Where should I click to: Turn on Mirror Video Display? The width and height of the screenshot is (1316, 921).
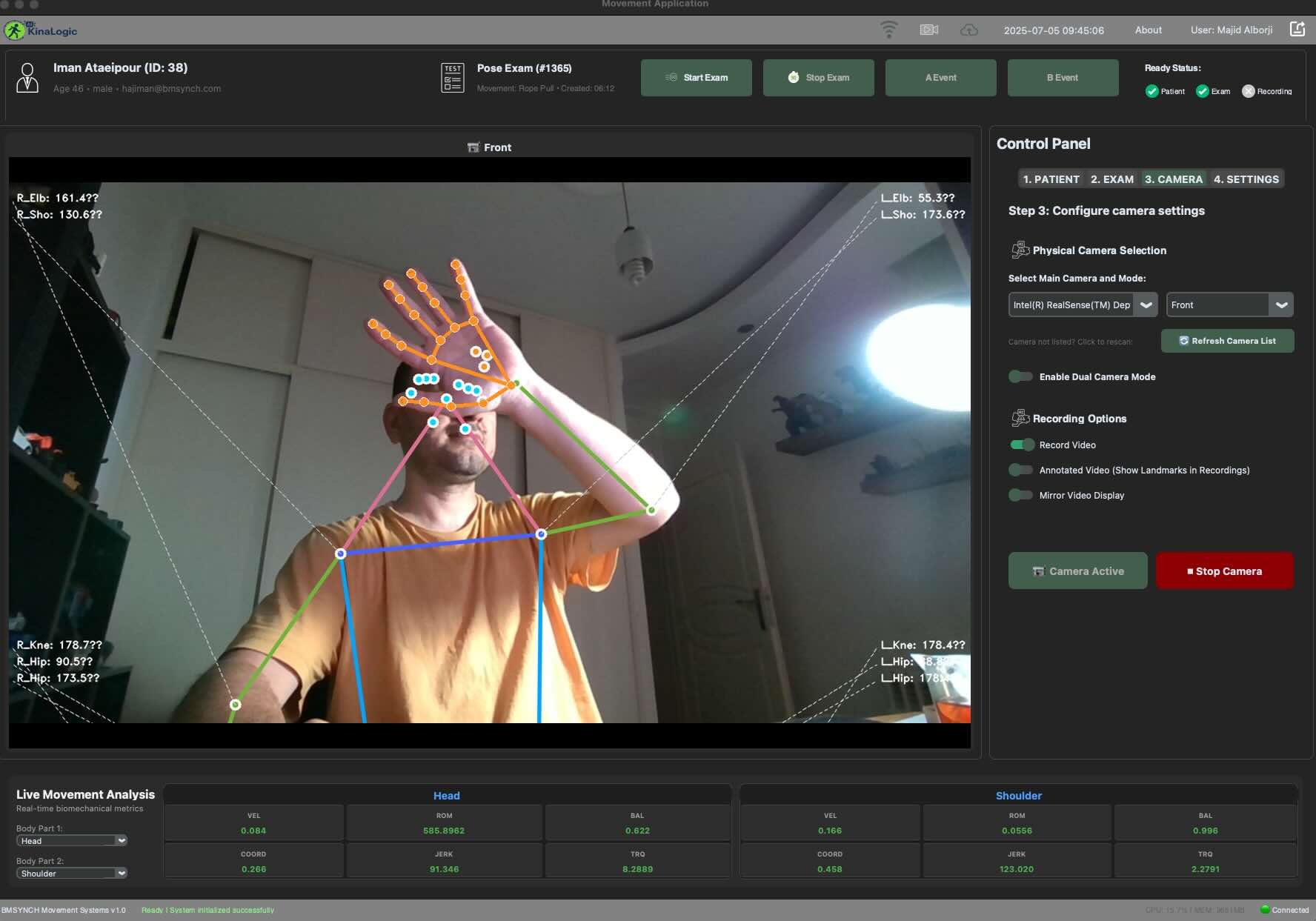tap(1021, 495)
